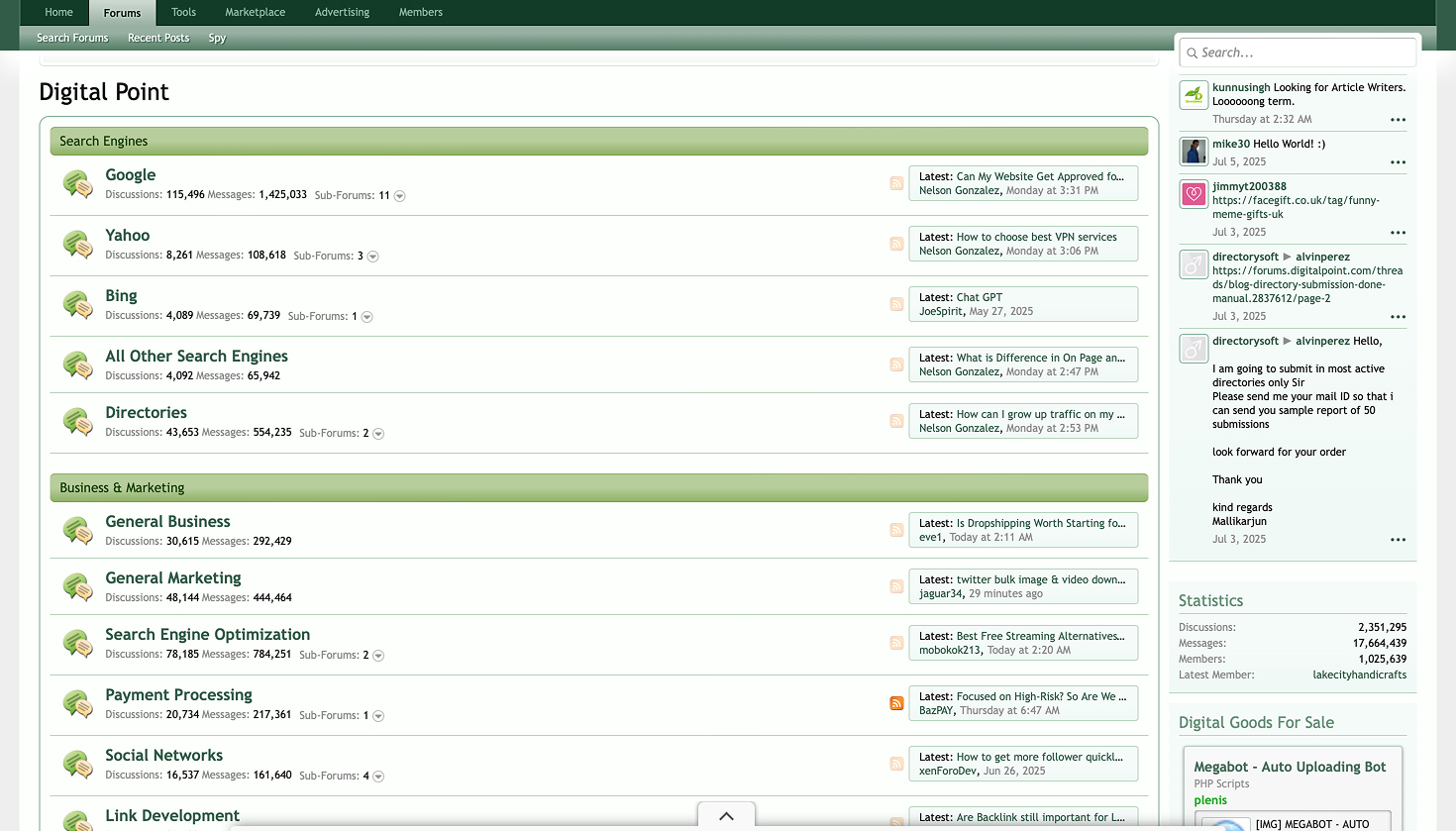Click the search magnifier icon
Image resolution: width=1456 pixels, height=831 pixels.
(1192, 53)
